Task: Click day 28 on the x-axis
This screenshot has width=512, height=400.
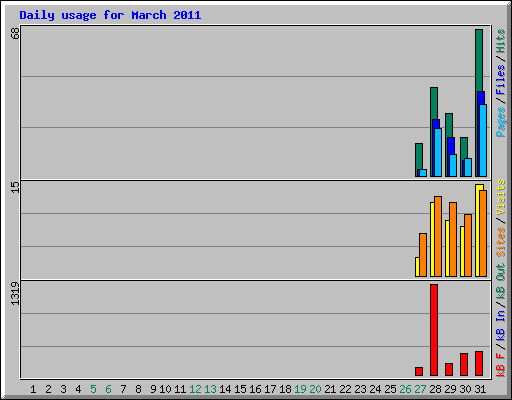Action: coord(435,389)
